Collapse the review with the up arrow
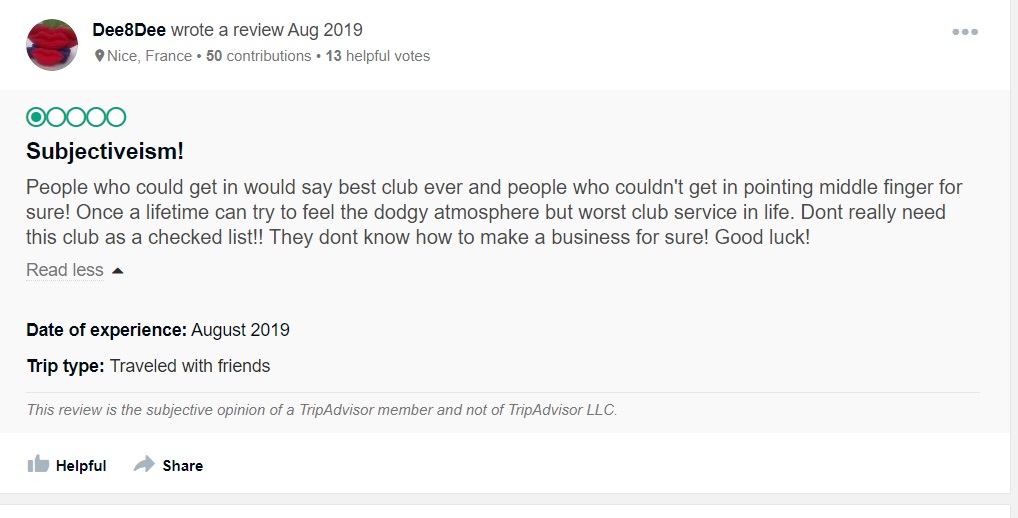 tap(118, 270)
